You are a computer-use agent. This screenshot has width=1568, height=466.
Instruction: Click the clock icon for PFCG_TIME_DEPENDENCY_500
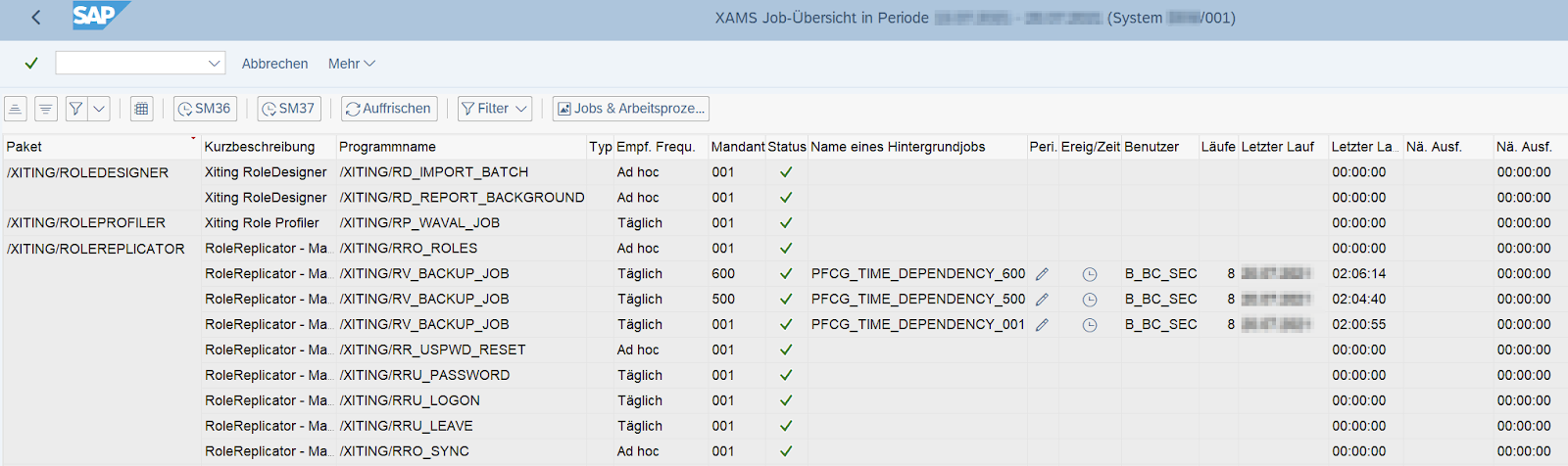click(1090, 301)
